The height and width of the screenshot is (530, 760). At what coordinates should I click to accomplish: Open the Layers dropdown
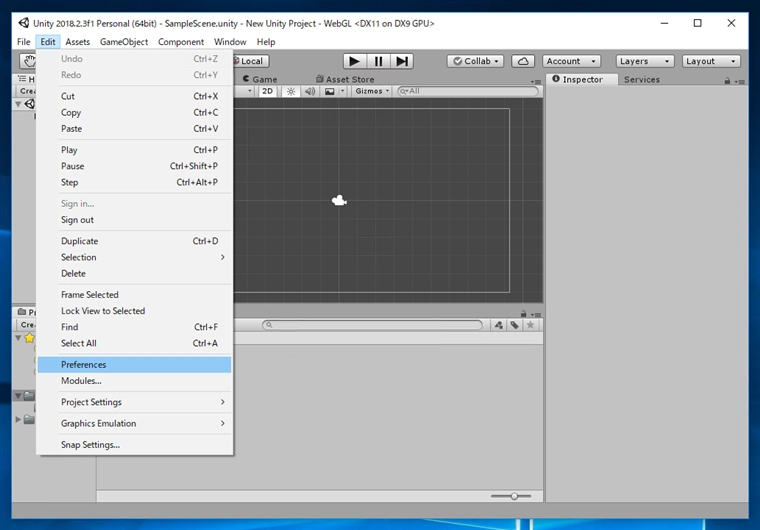click(645, 61)
